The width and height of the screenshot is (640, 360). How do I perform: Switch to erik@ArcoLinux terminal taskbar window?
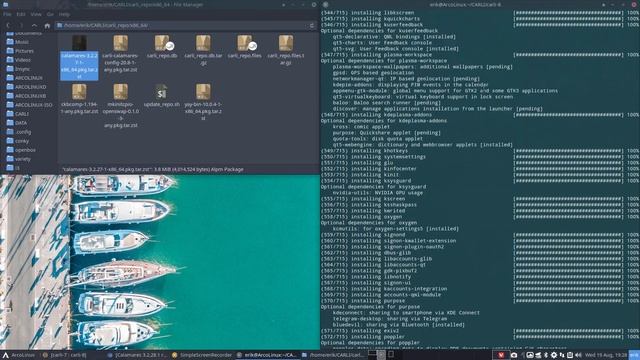click(x=267, y=355)
